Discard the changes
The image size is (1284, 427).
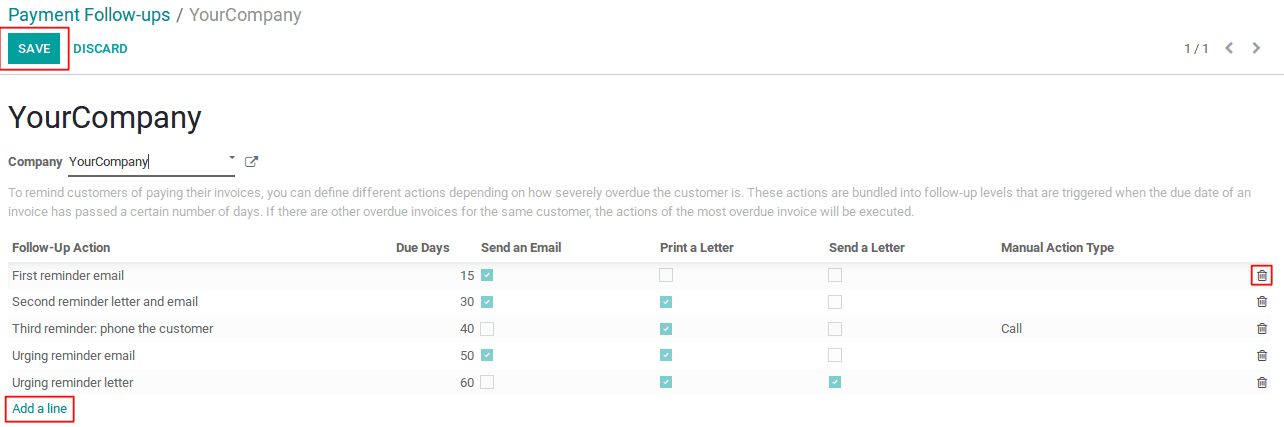pos(100,48)
